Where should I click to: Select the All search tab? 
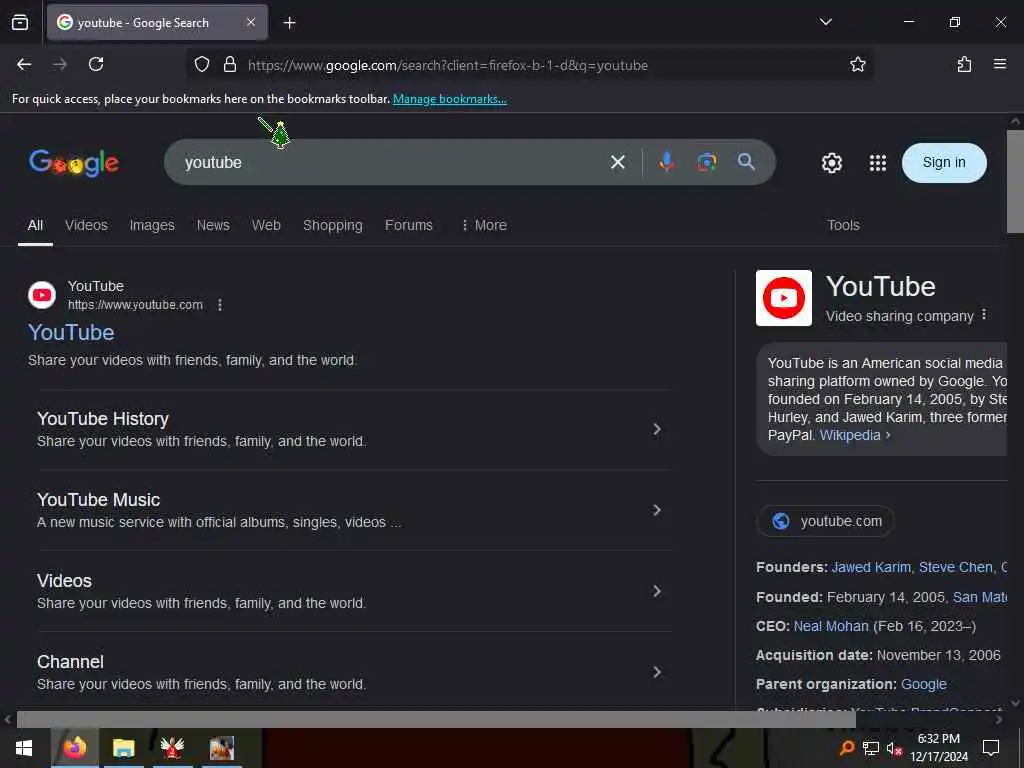tap(35, 225)
